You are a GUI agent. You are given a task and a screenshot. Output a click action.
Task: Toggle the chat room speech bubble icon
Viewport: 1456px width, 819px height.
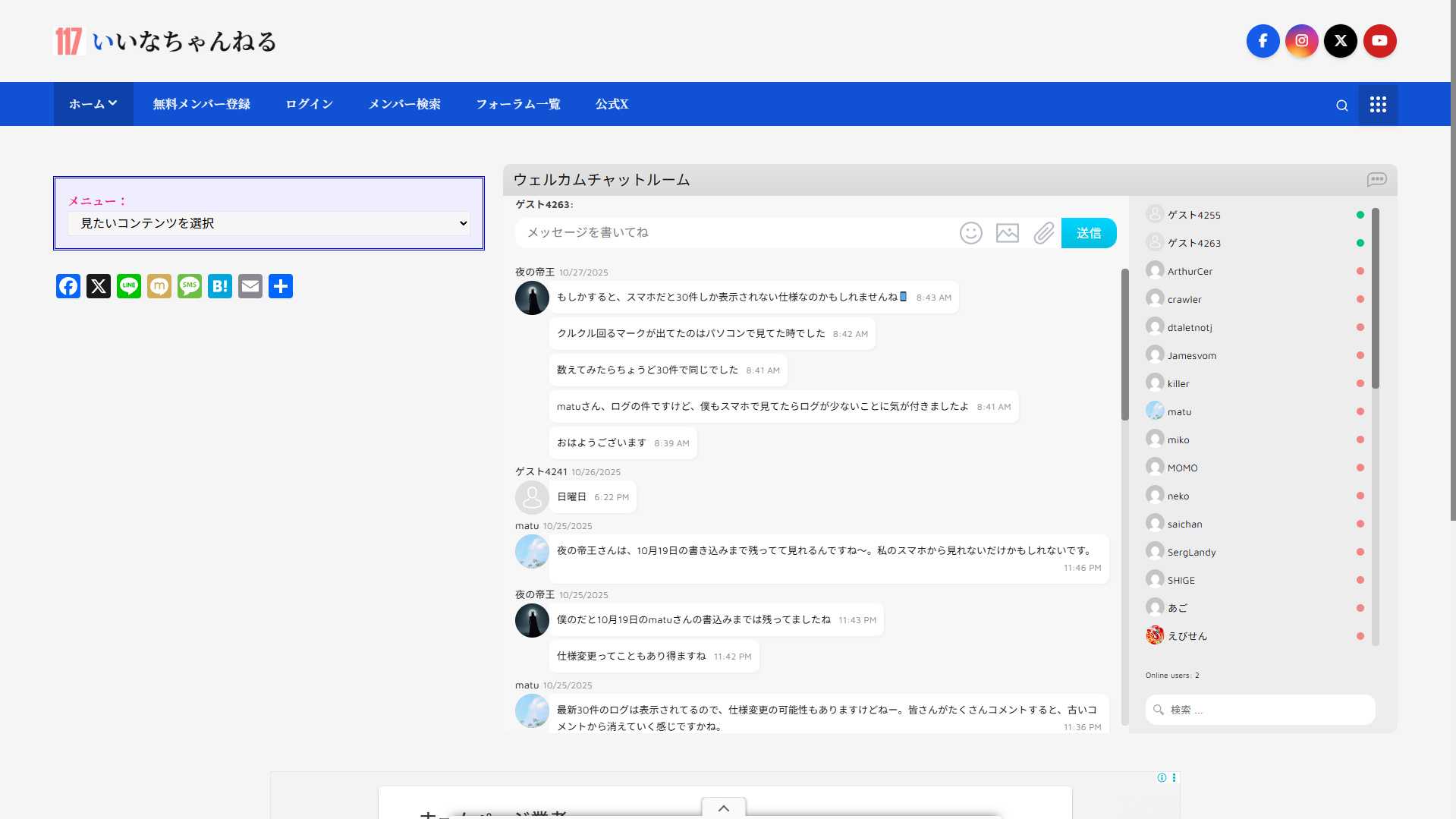tap(1376, 180)
